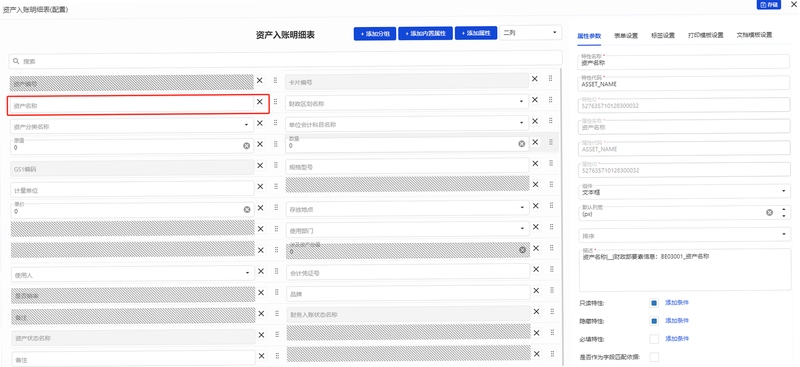This screenshot has height=367, width=800.
Task: Save with the blue 存储 button
Action: click(768, 5)
